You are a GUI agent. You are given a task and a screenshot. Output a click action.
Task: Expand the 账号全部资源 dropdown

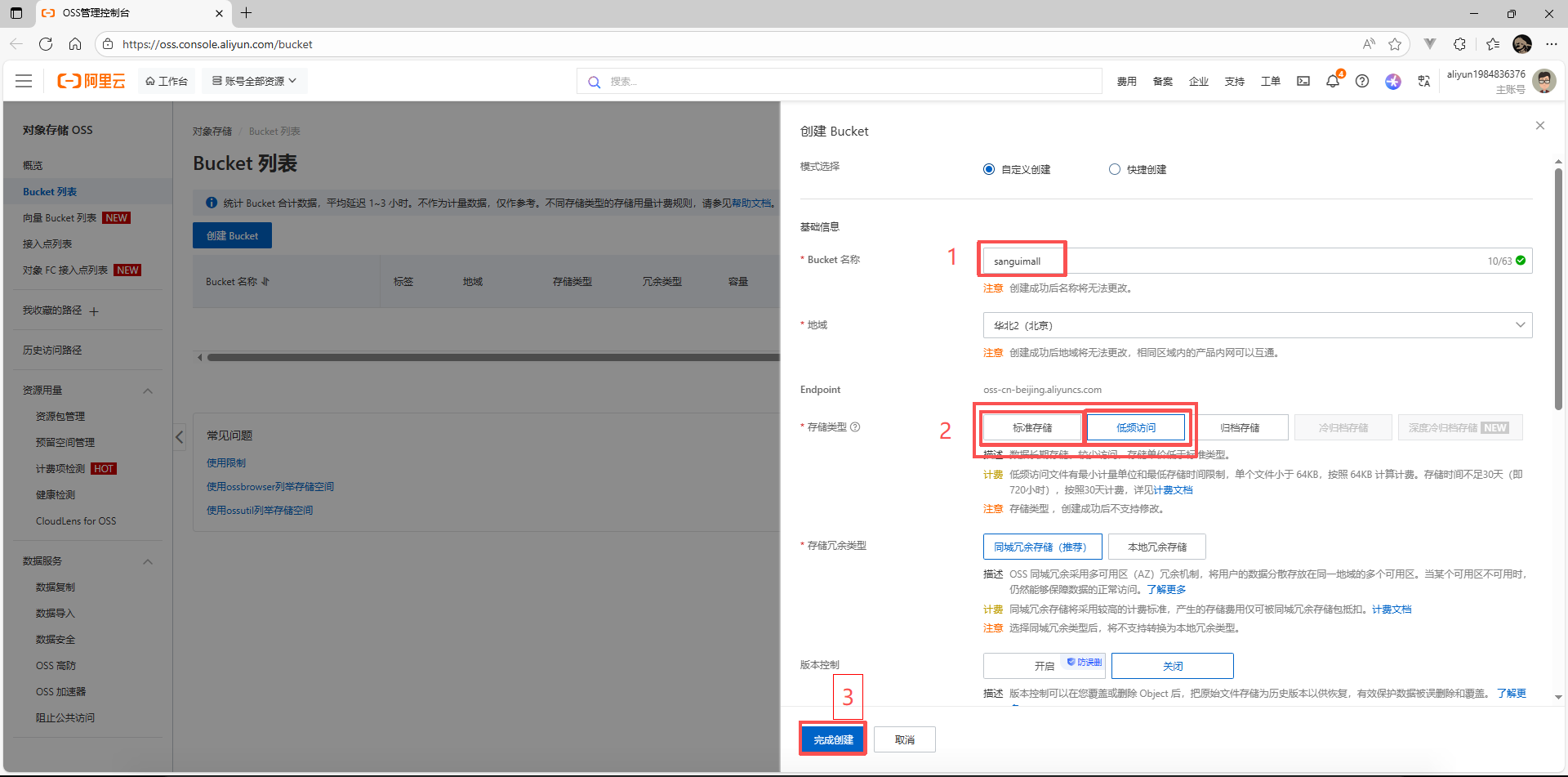pyautogui.click(x=254, y=81)
